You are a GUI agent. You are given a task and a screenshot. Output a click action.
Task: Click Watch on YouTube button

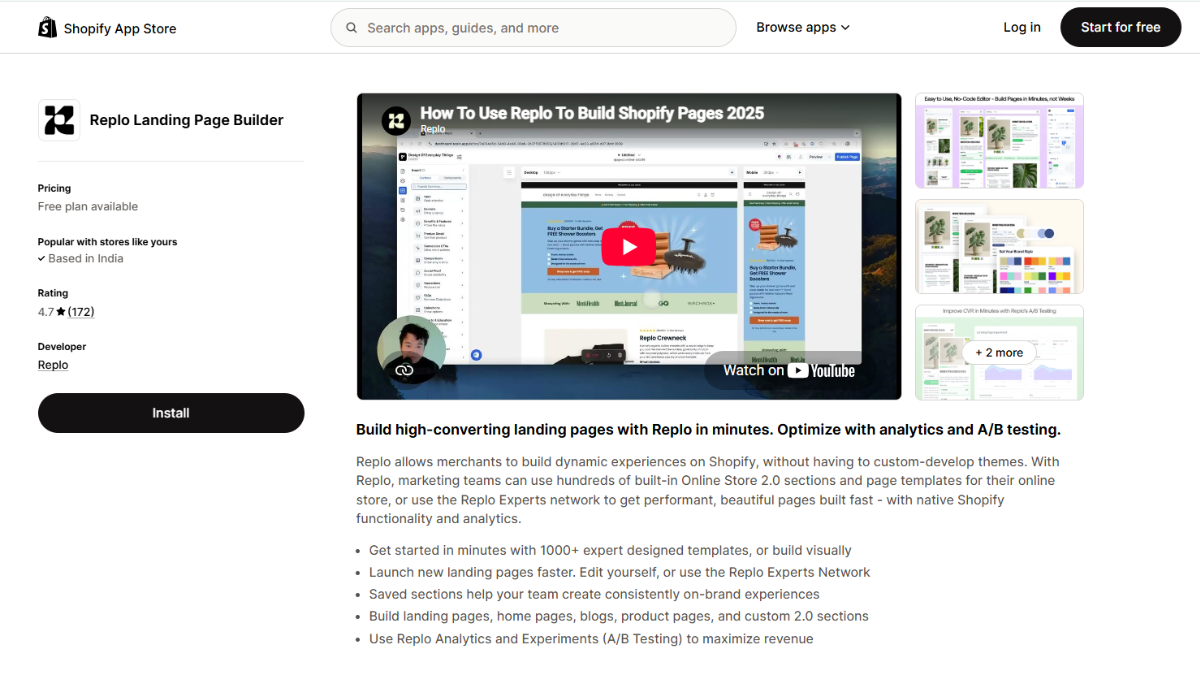pyautogui.click(x=789, y=370)
